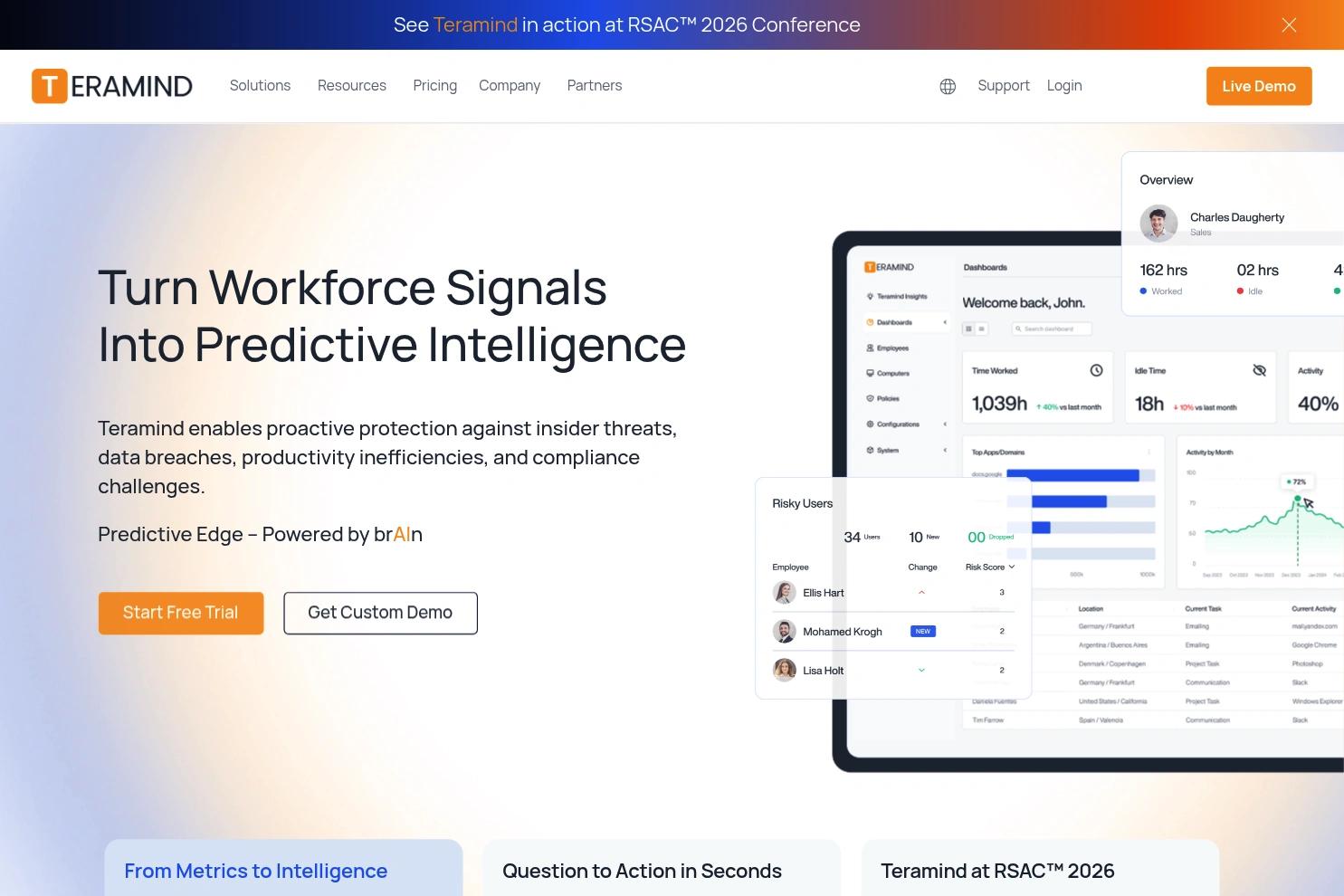Click the "Google Chrome" current activity cell
This screenshot has height=896, width=1344.
click(x=1314, y=645)
